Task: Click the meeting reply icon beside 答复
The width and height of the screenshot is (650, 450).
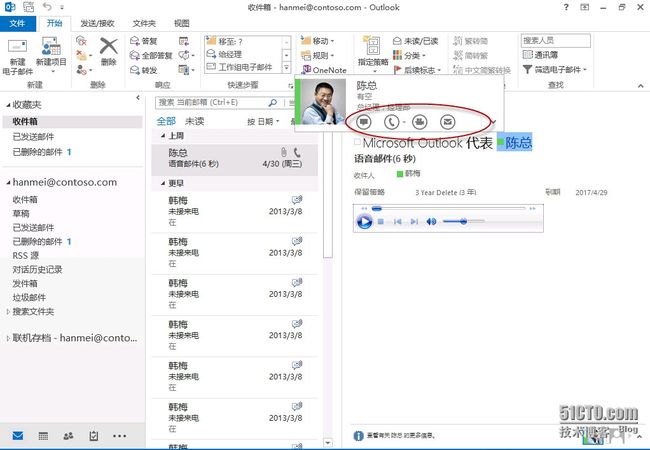Action: pos(184,41)
